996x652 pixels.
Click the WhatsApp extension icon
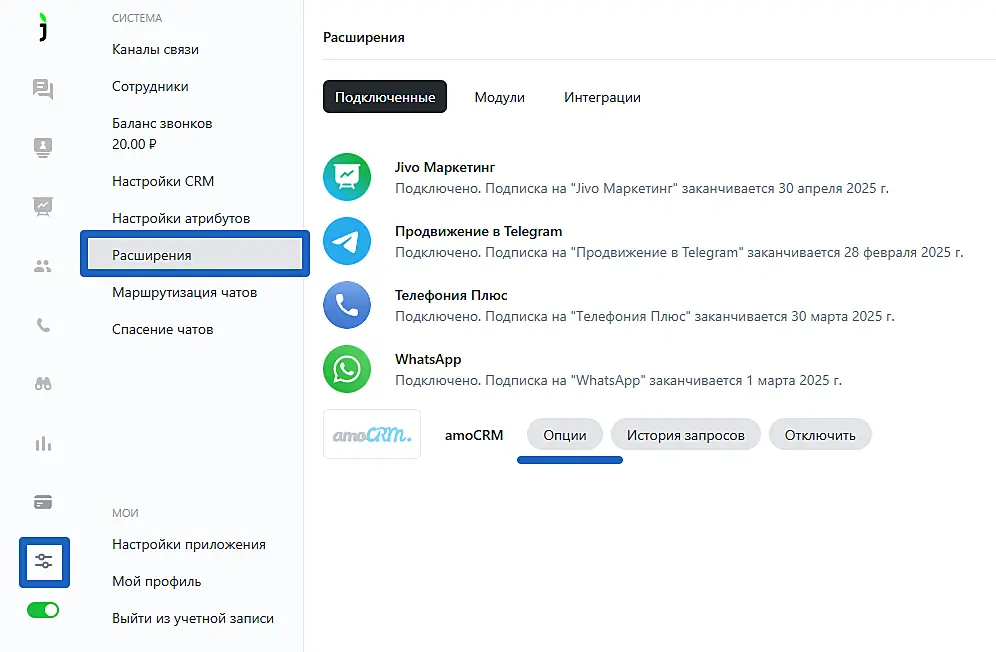pyautogui.click(x=347, y=369)
